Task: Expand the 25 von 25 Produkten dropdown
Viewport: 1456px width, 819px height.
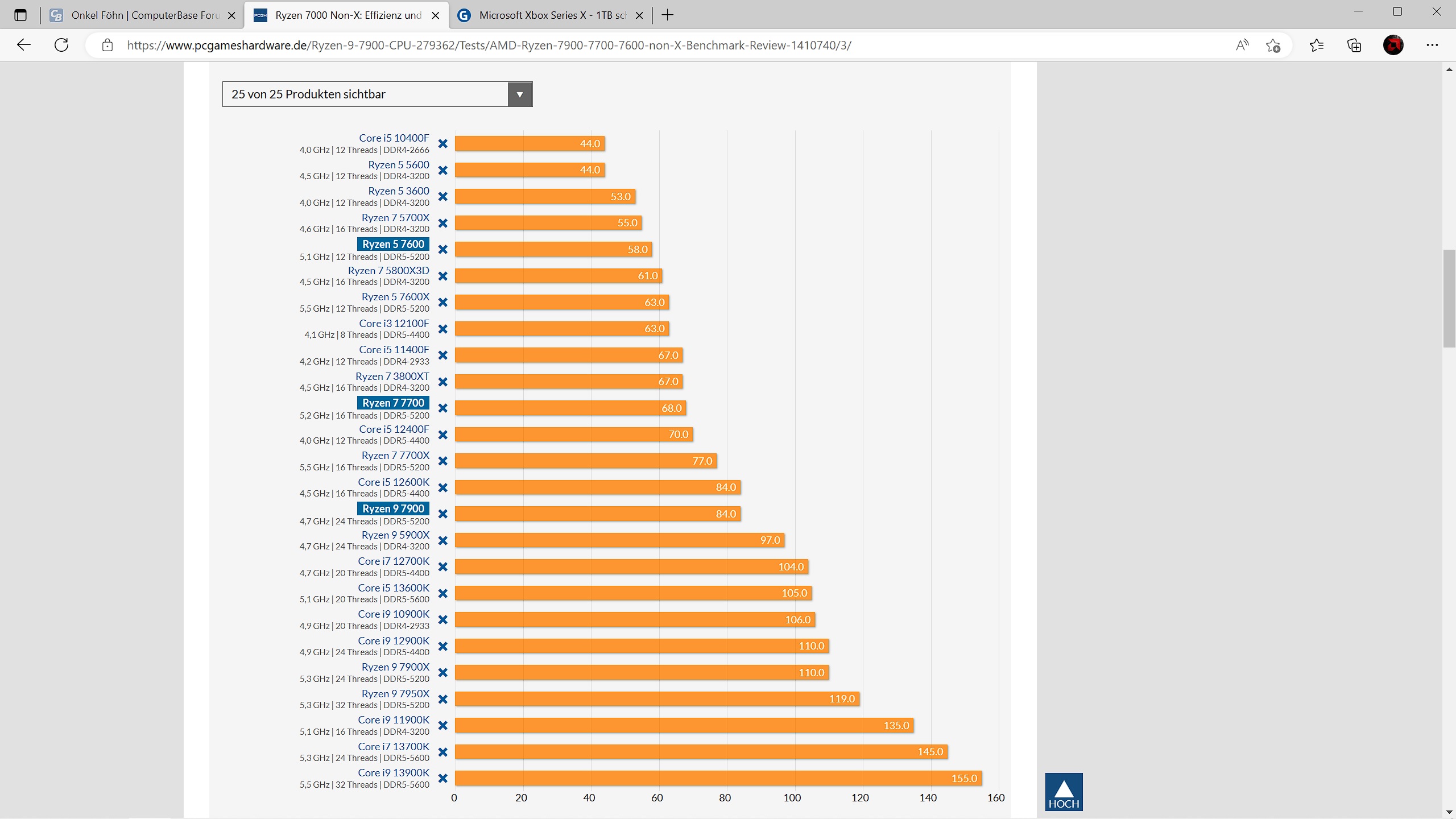Action: pos(519,94)
